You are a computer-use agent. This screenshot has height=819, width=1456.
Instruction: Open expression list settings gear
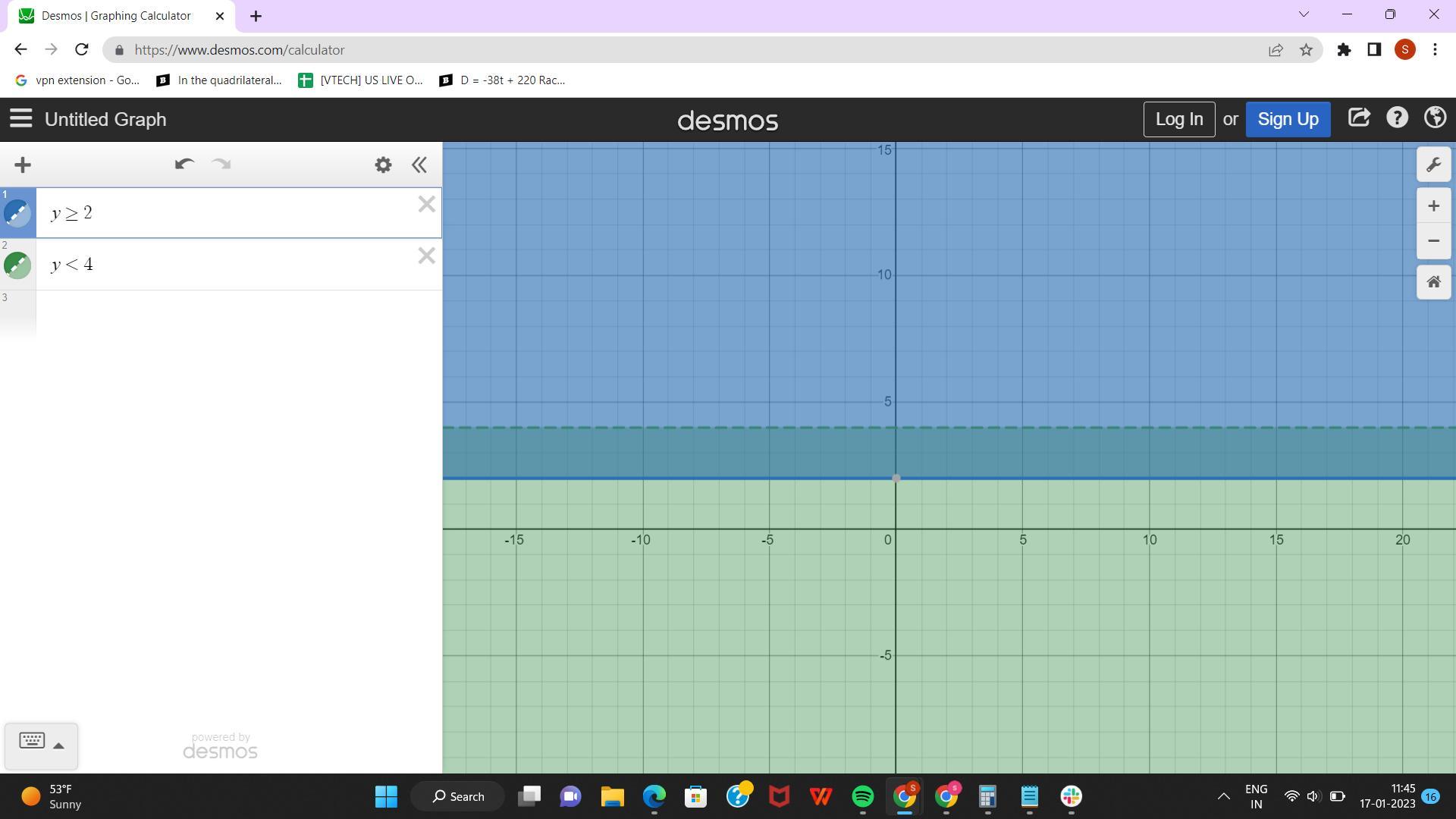[383, 165]
